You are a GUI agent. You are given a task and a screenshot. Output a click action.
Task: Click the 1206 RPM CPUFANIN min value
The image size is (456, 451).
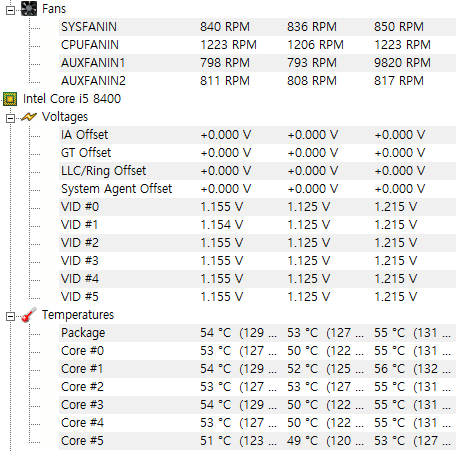click(x=315, y=45)
